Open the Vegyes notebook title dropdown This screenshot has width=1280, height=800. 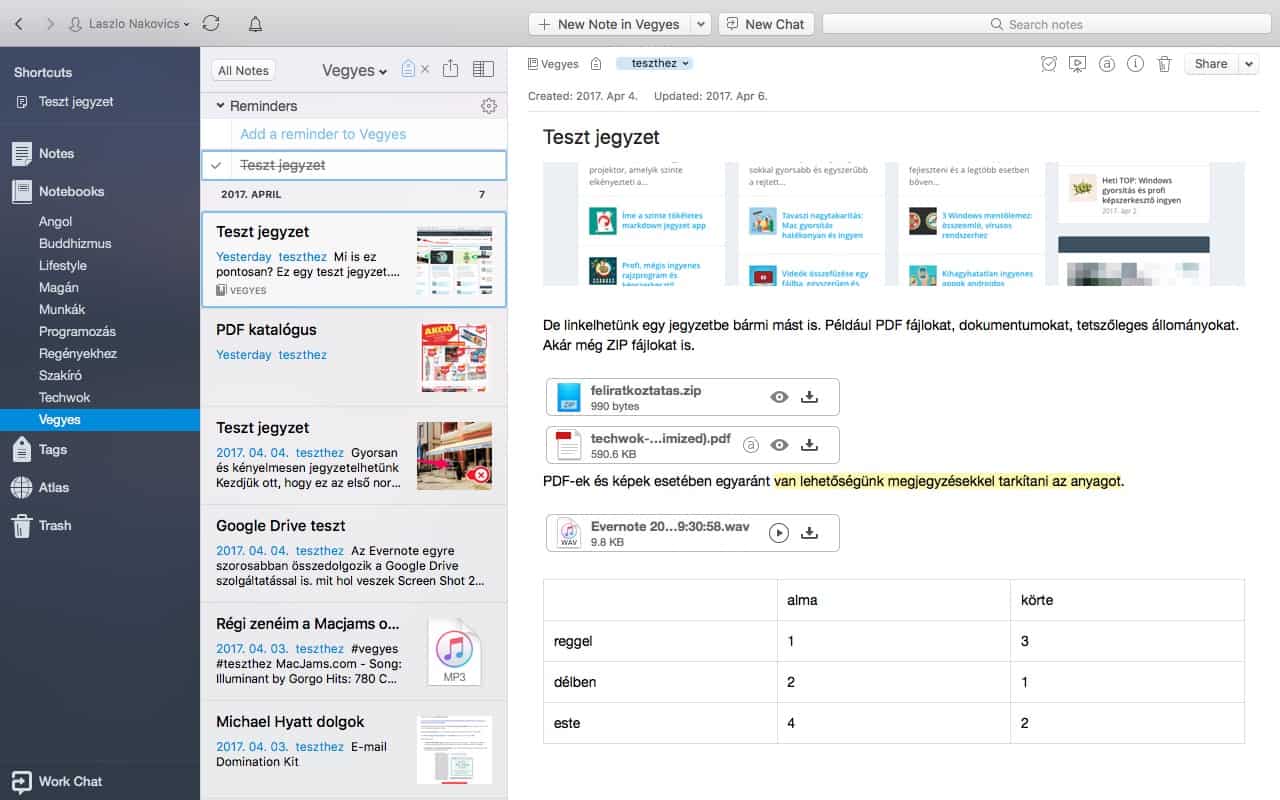[355, 70]
